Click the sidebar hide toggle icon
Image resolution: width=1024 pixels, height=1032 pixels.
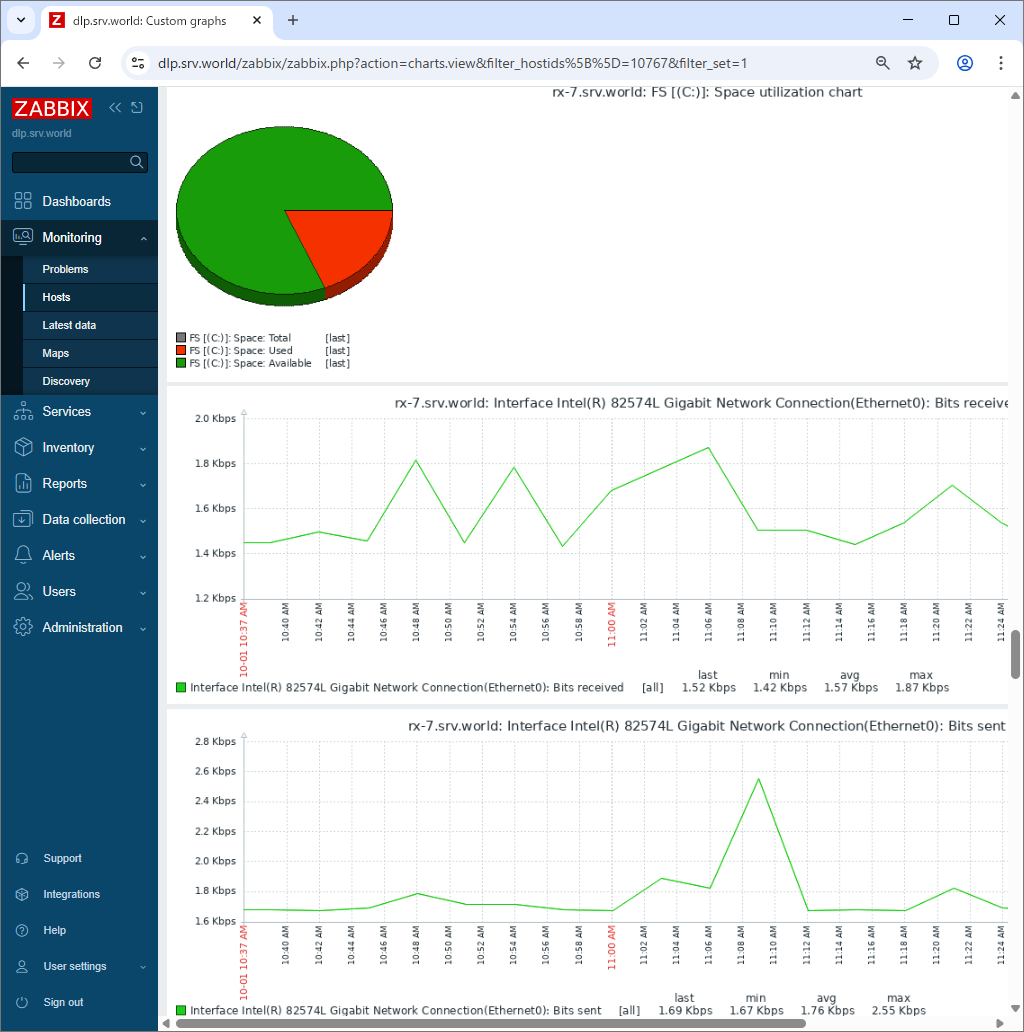[x=137, y=107]
